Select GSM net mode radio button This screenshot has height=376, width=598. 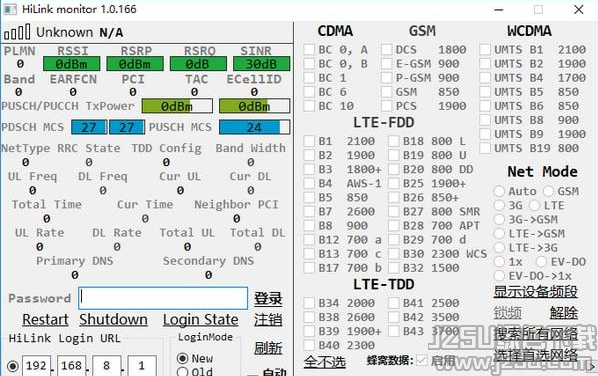coord(548,191)
